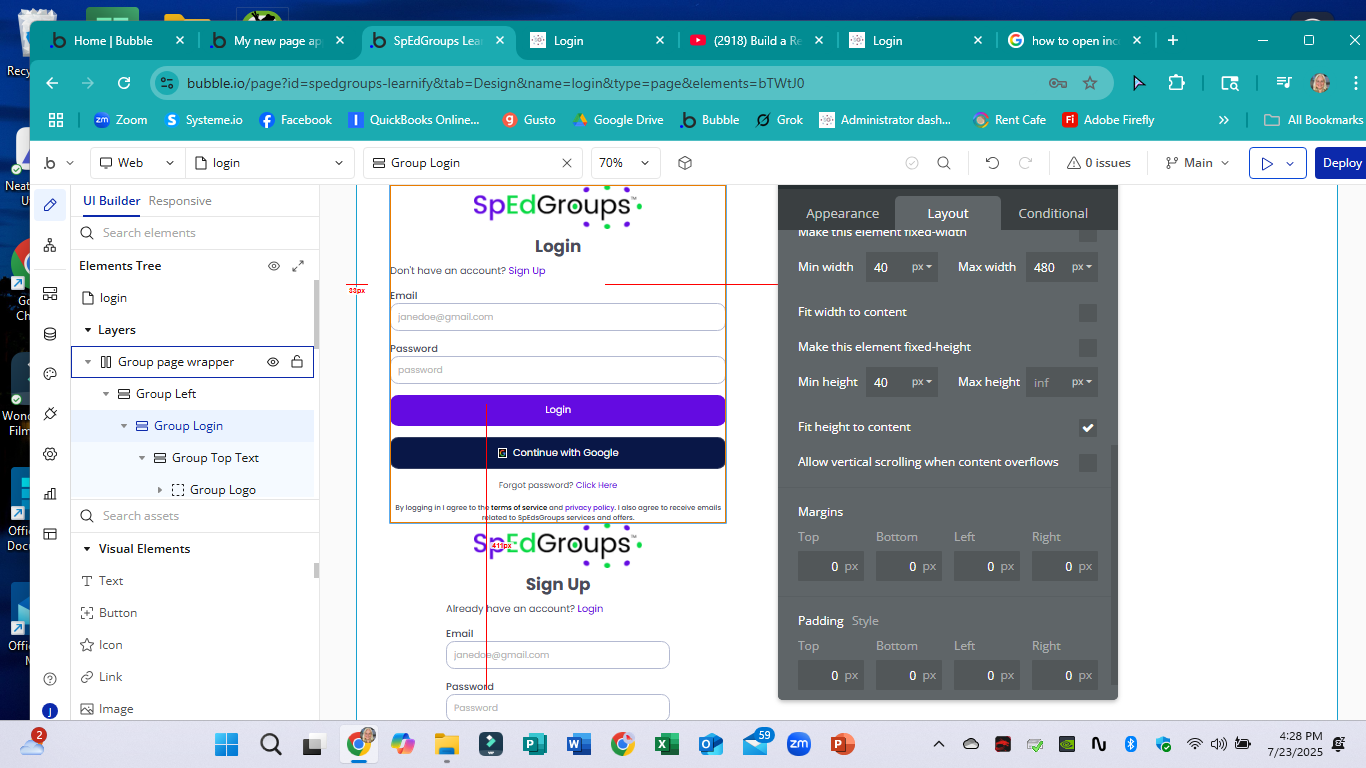The height and width of the screenshot is (768, 1366).
Task: Switch to the Responsive tab
Action: [x=180, y=201]
